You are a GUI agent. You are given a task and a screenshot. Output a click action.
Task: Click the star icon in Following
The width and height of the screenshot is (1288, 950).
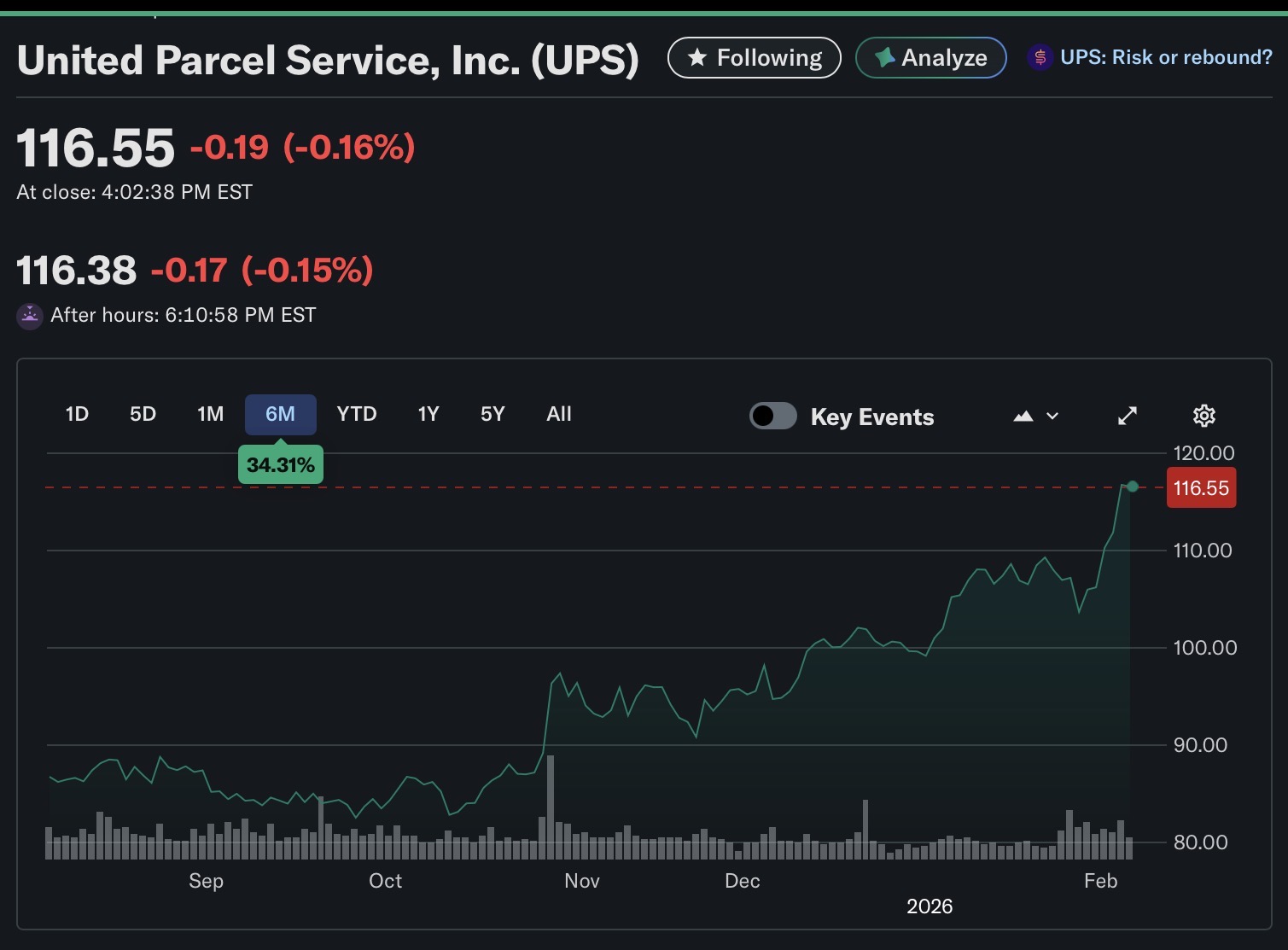[x=697, y=58]
